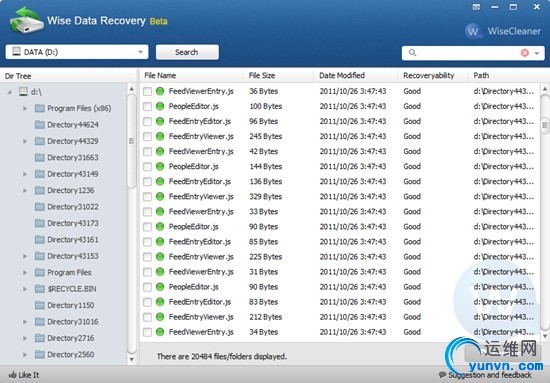Expand the Directory1236 node
Viewport: 550px width, 383px height.
pyautogui.click(x=25, y=190)
